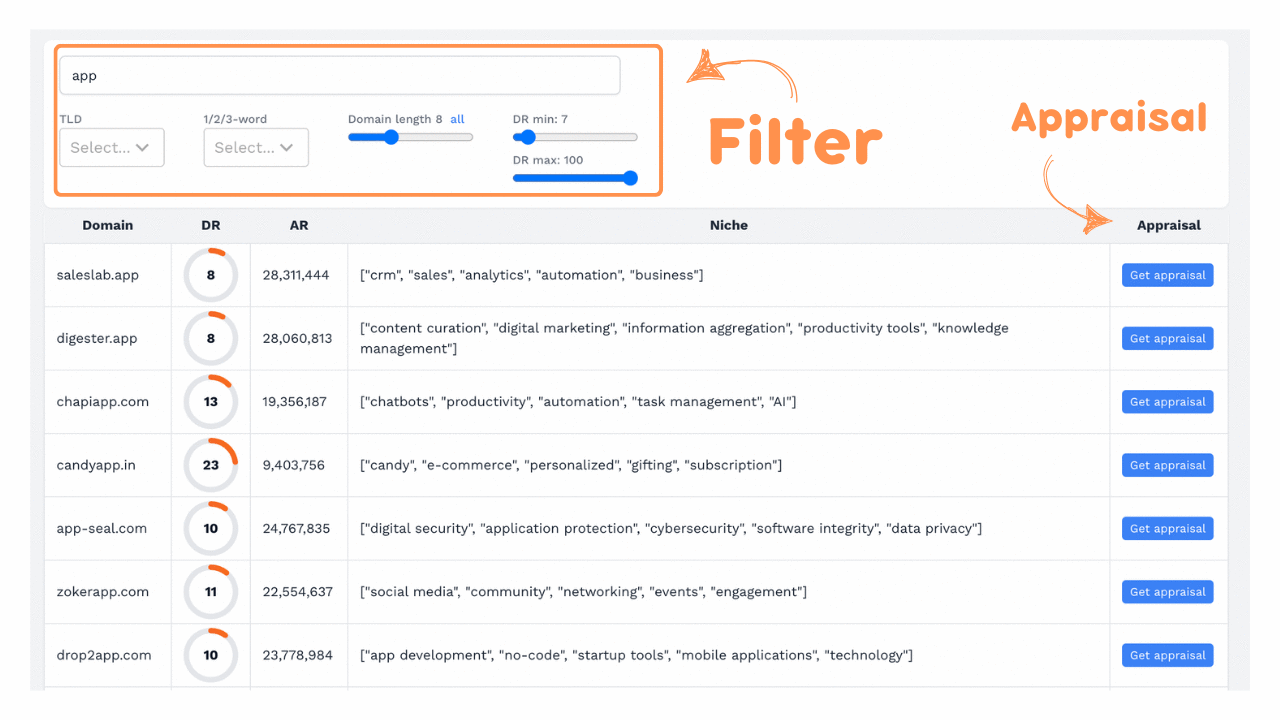Click the "all" link next to Domain length

coord(457,119)
